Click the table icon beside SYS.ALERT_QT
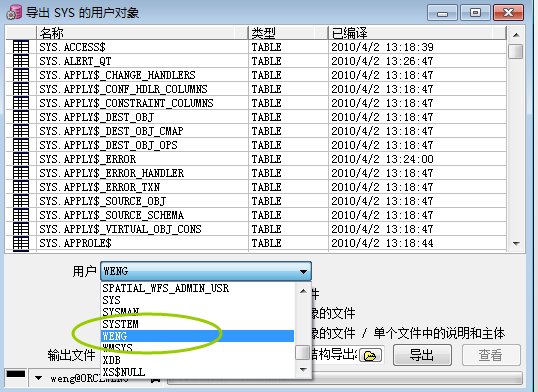 [21, 61]
